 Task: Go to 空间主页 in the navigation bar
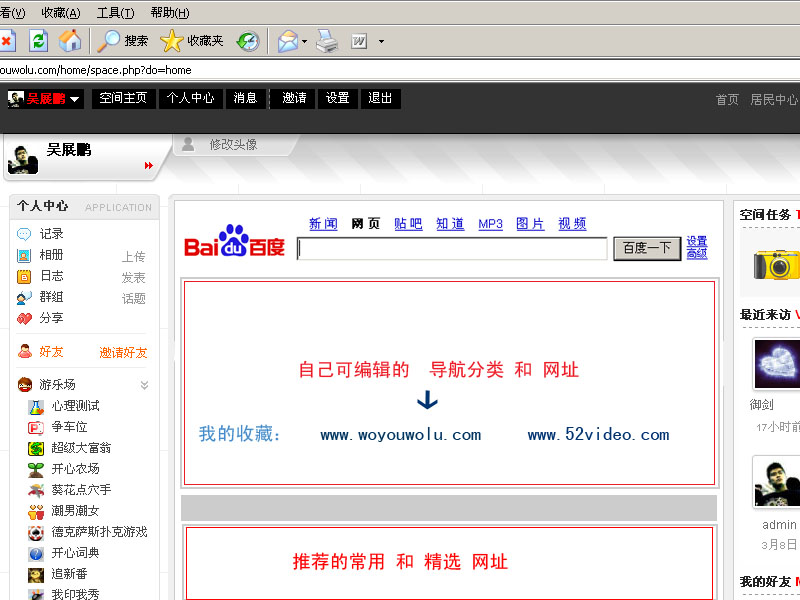123,98
